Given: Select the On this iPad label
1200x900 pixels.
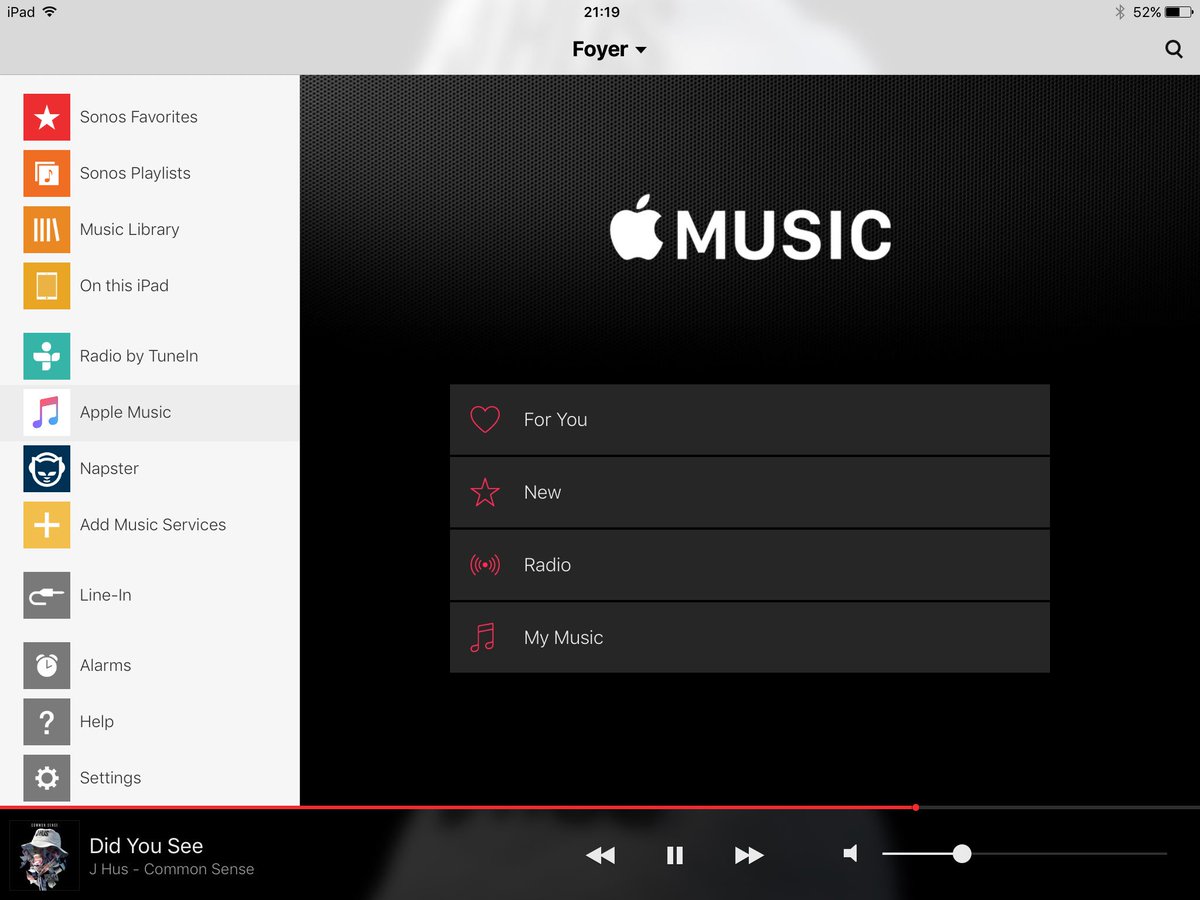Looking at the screenshot, I should coord(124,286).
